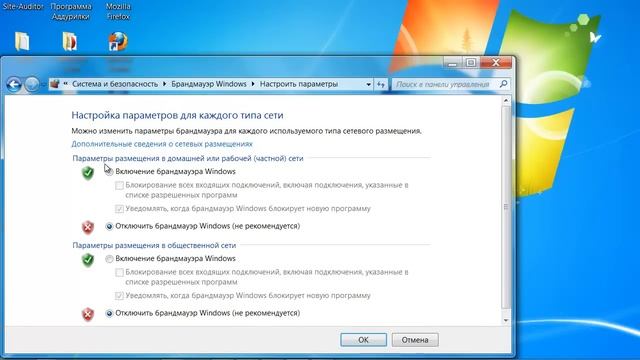Expand the breadcrumb overflow chevron at start
Screen dimensions: 640x360
(x=65, y=84)
